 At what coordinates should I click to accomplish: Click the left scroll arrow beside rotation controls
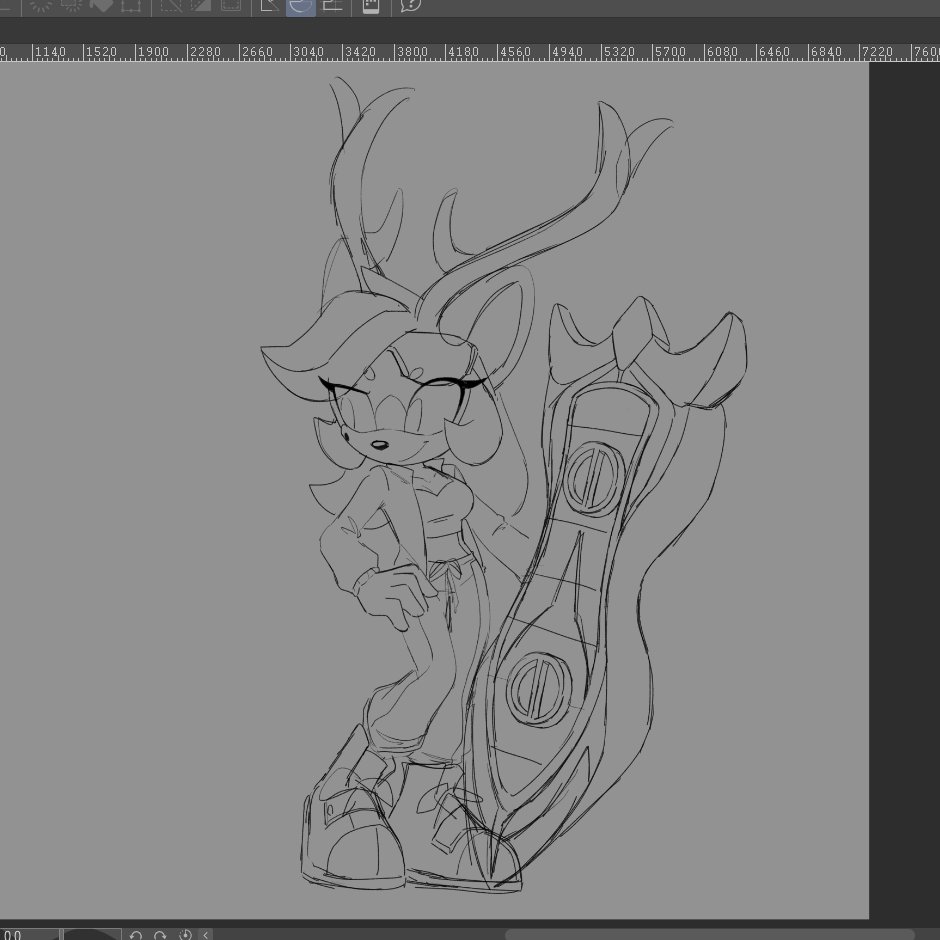206,934
